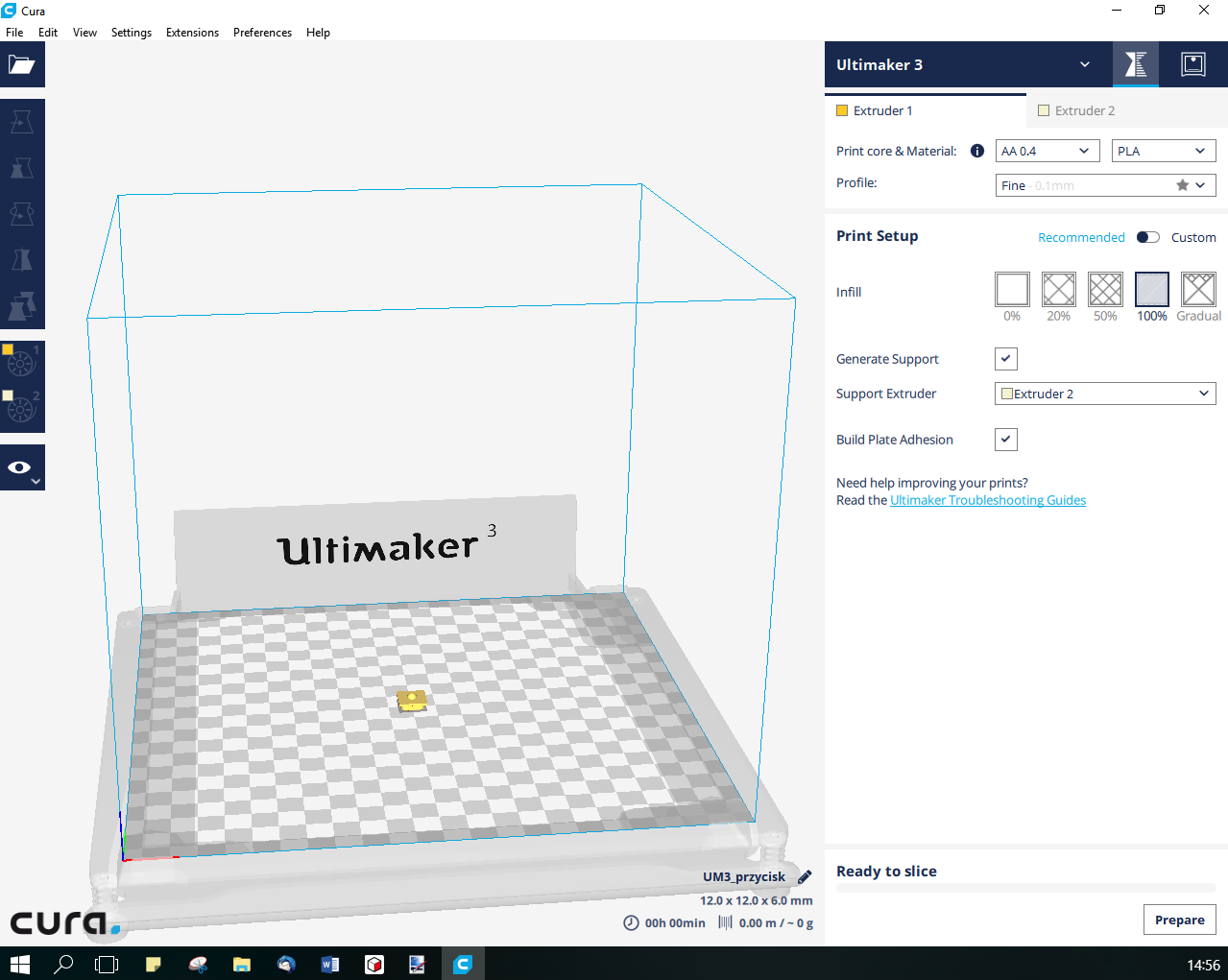Screen dimensions: 1228x980
Task: Click the slicing progress bar
Action: click(x=1026, y=889)
